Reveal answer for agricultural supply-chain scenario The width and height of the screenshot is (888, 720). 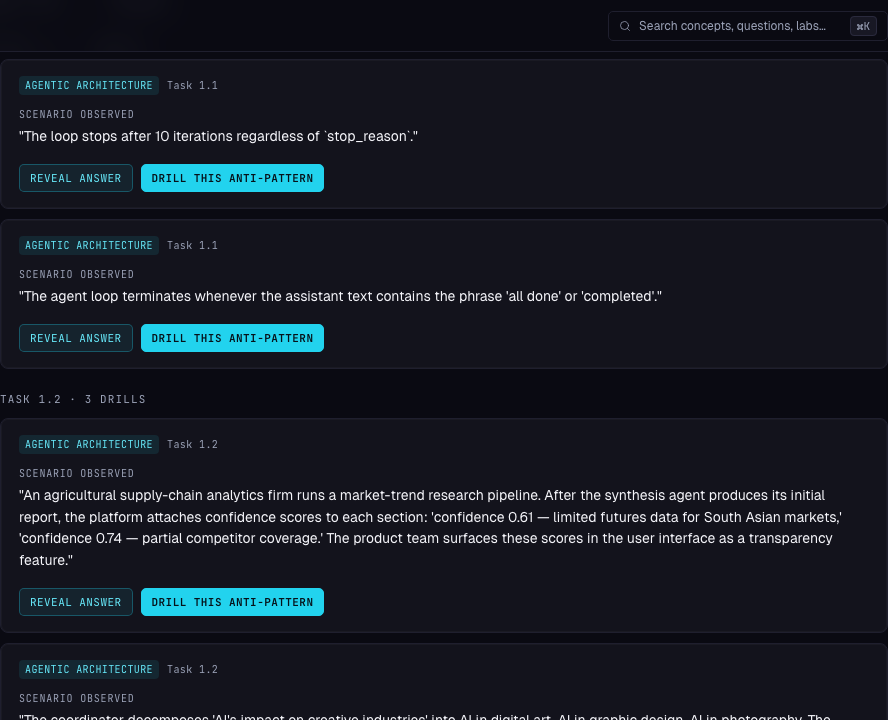(x=76, y=602)
